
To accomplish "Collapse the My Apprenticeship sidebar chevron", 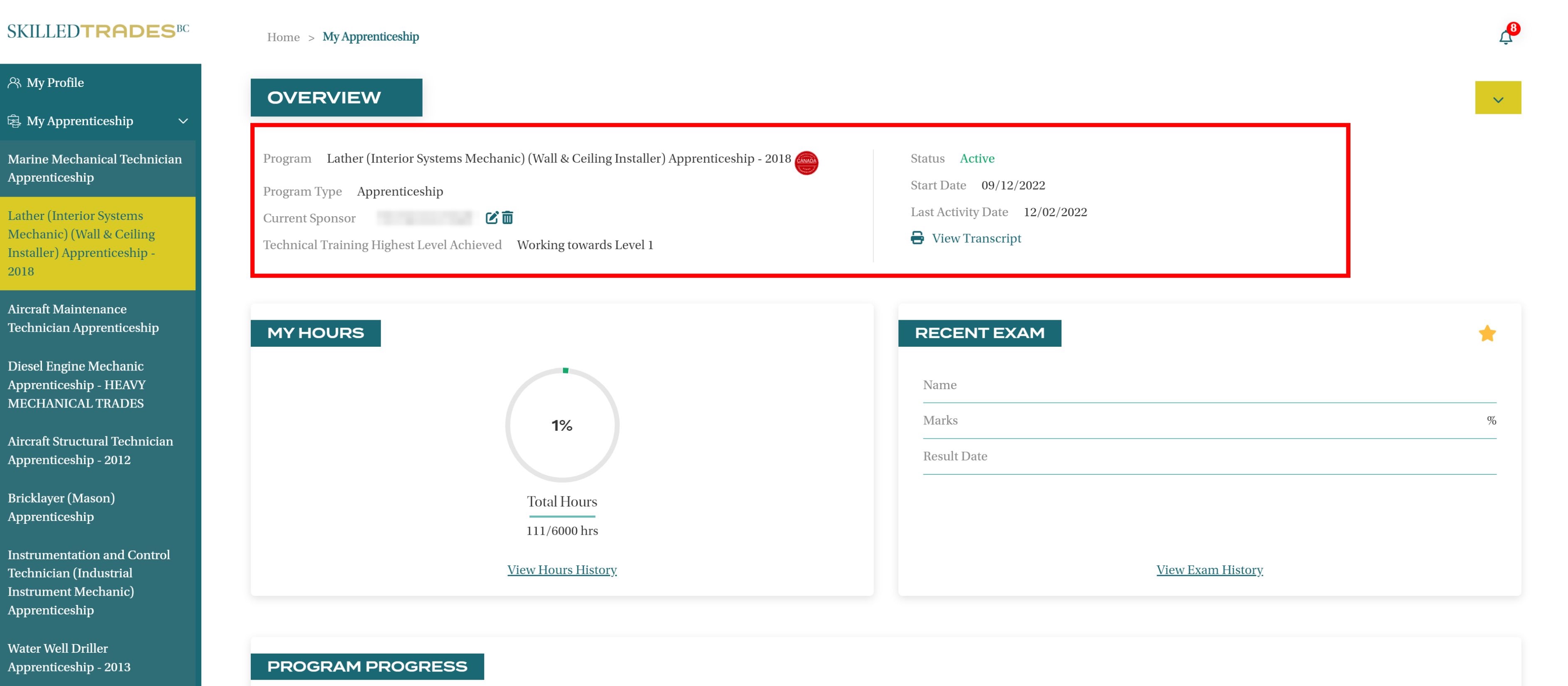I will (183, 121).
